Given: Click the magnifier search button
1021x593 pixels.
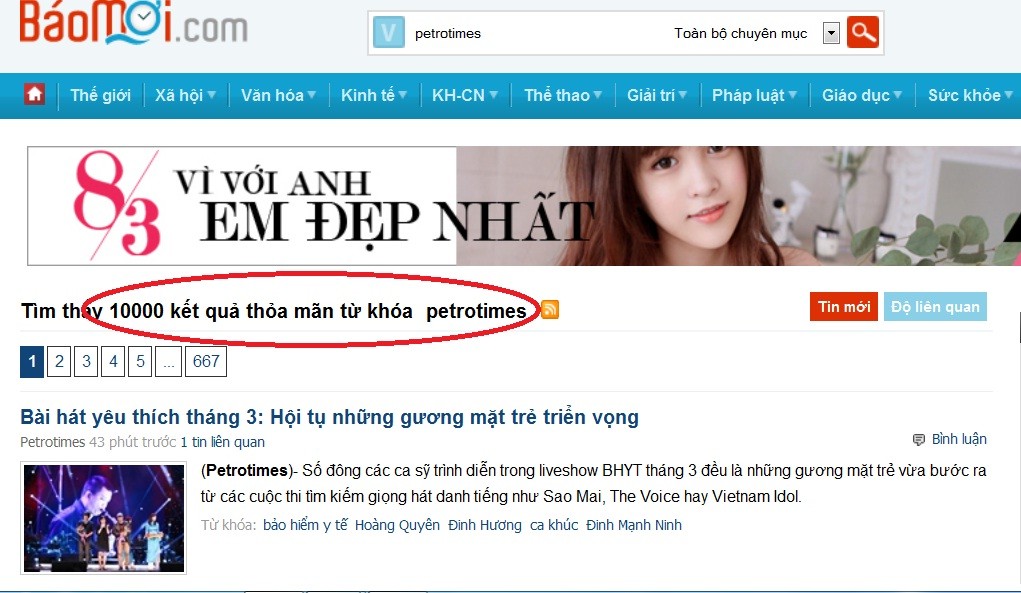Looking at the screenshot, I should tap(863, 32).
